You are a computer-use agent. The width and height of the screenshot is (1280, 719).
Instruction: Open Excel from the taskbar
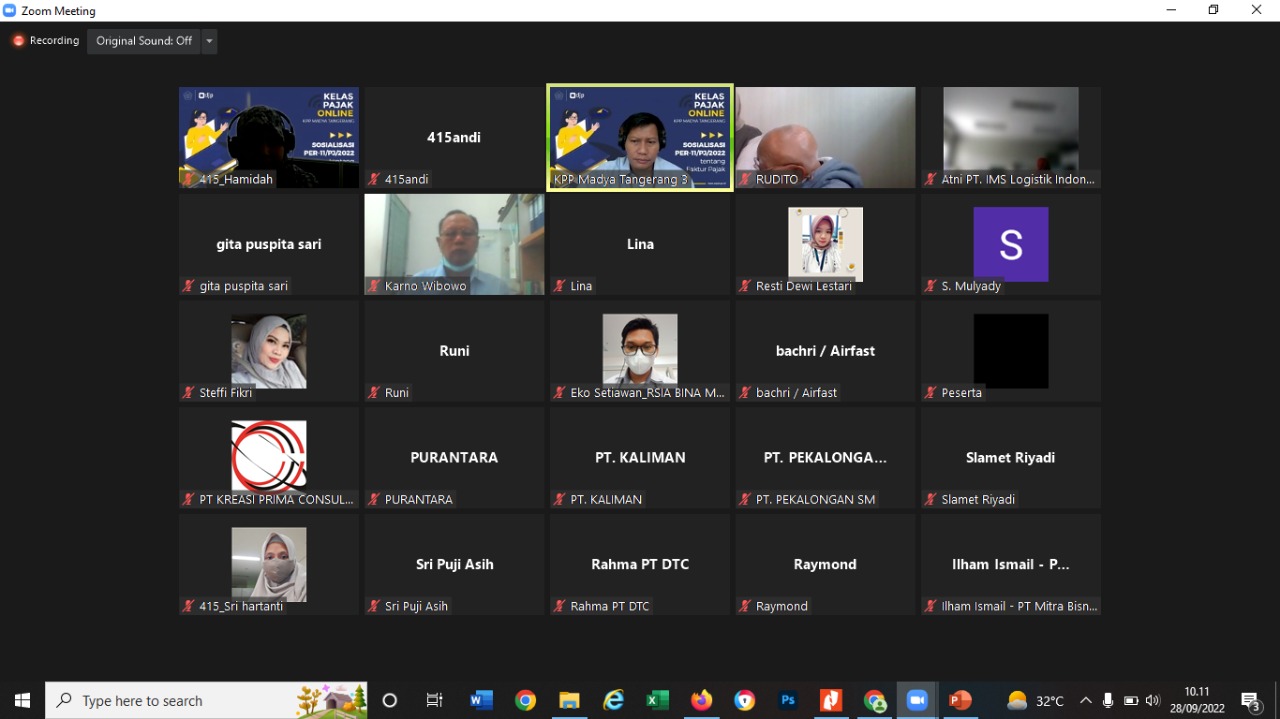(x=657, y=700)
